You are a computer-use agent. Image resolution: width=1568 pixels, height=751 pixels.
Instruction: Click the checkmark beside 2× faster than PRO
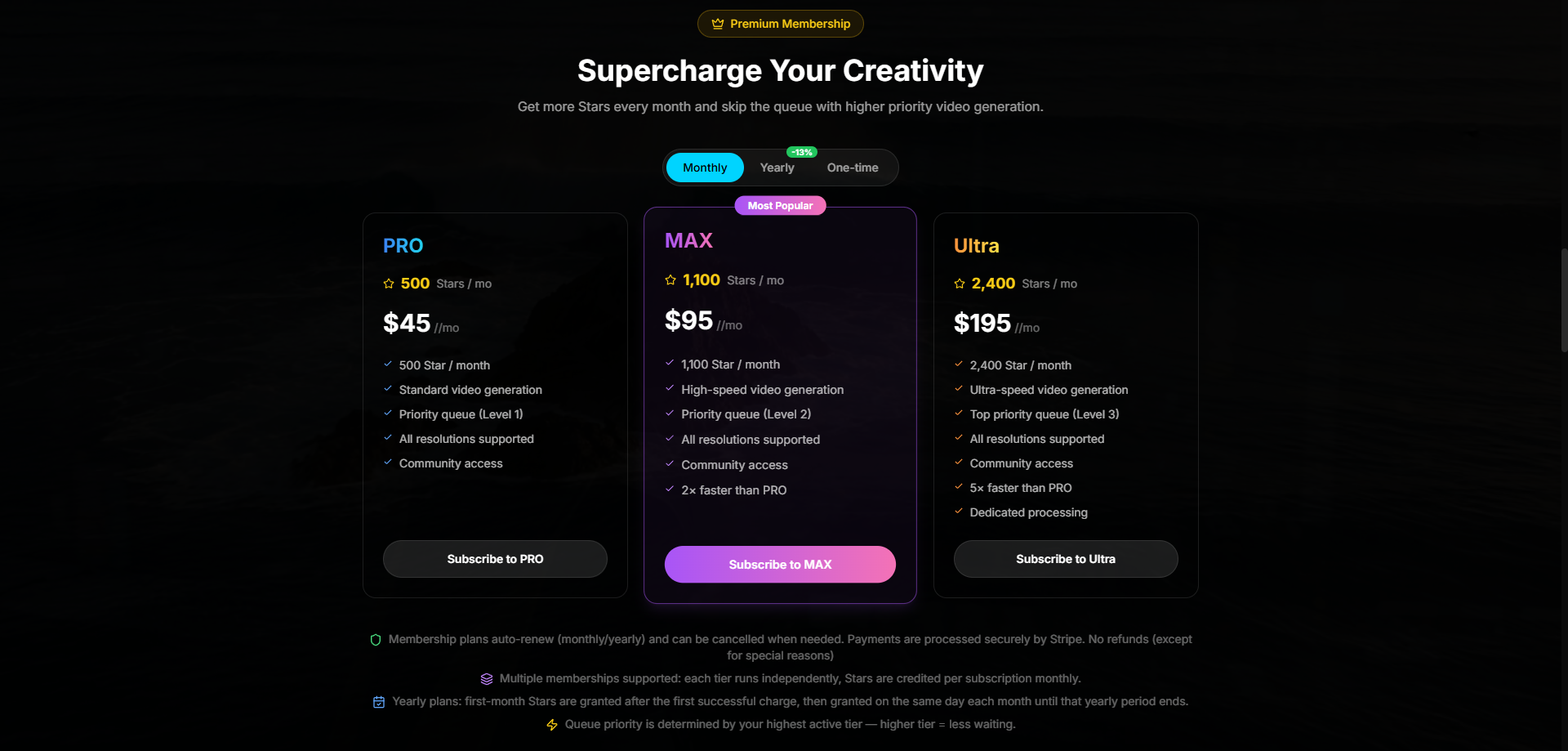[x=669, y=489]
